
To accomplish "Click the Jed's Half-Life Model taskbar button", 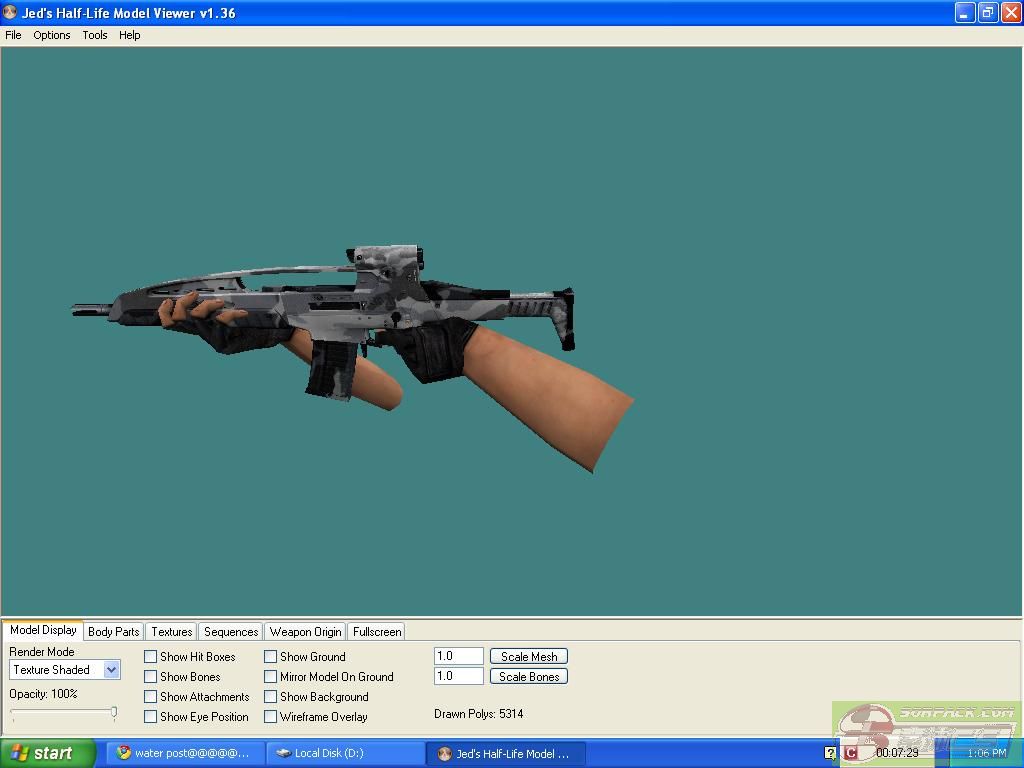I will pos(505,753).
